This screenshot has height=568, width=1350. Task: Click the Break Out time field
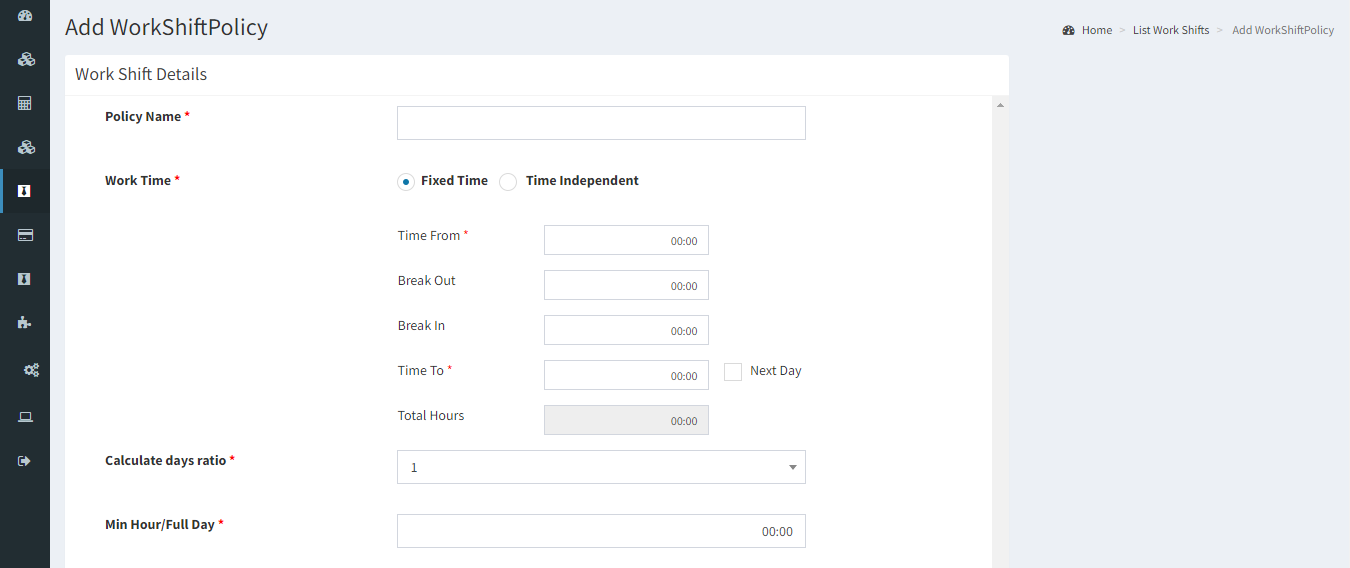coord(626,285)
